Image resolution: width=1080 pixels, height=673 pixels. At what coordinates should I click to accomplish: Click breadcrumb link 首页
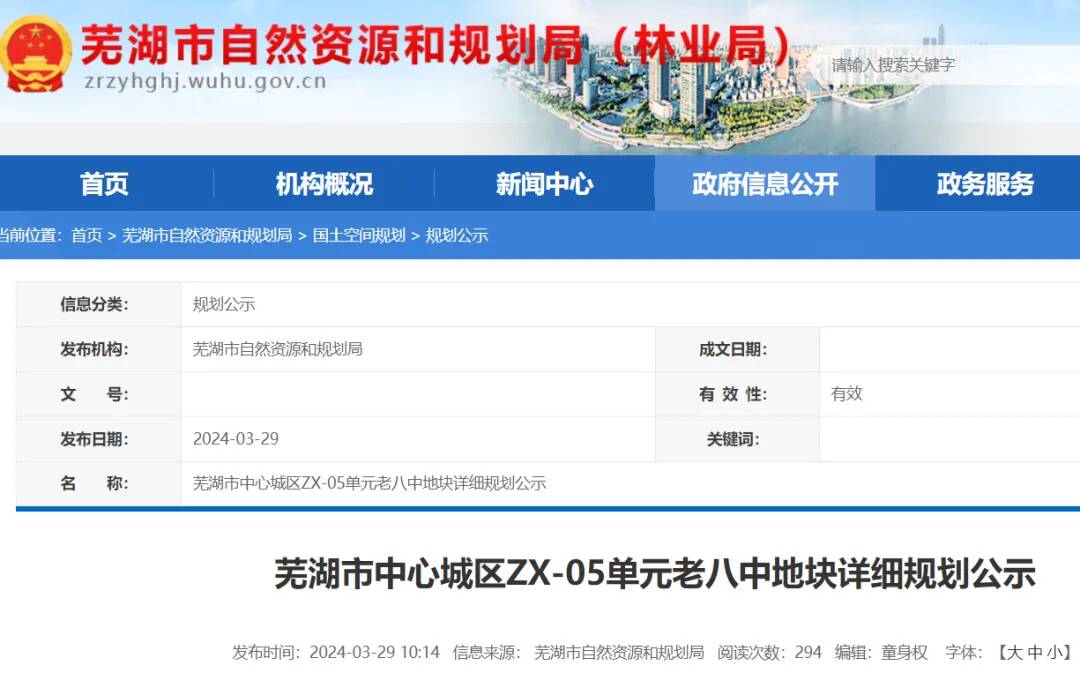tap(87, 236)
